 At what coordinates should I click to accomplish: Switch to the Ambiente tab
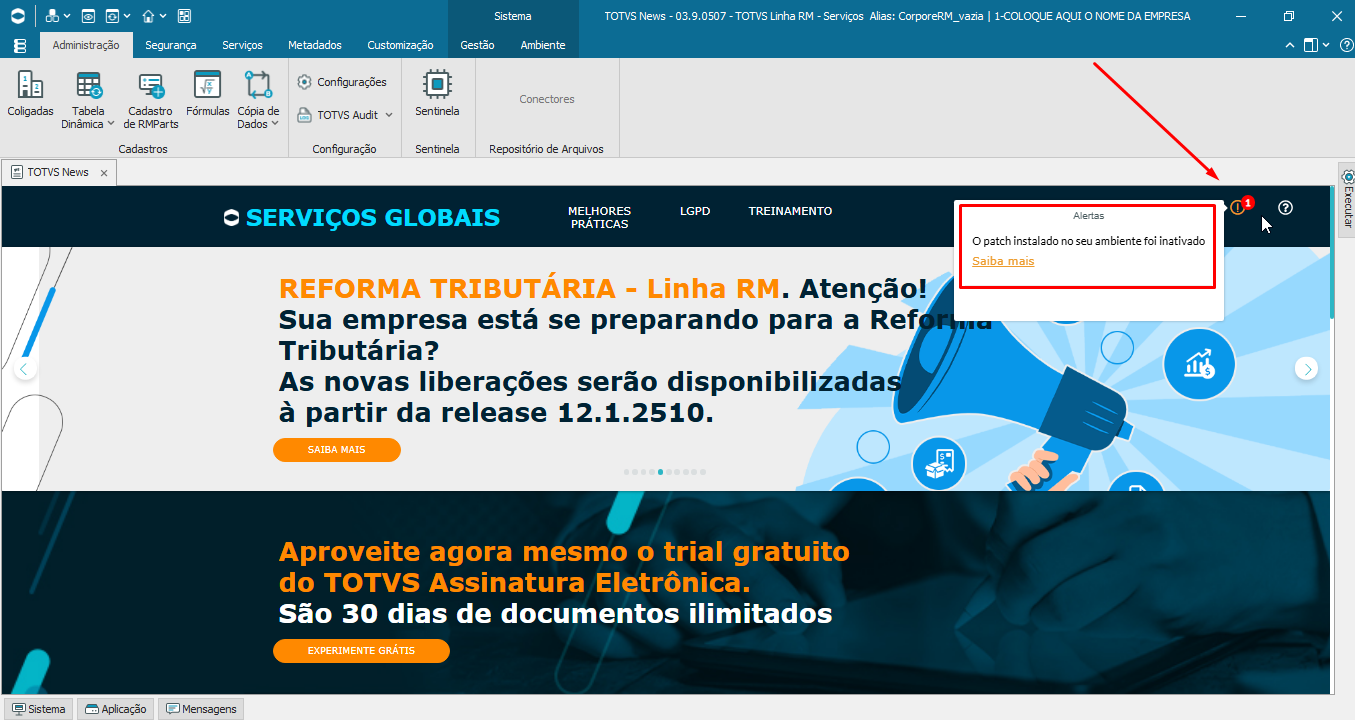pos(543,45)
